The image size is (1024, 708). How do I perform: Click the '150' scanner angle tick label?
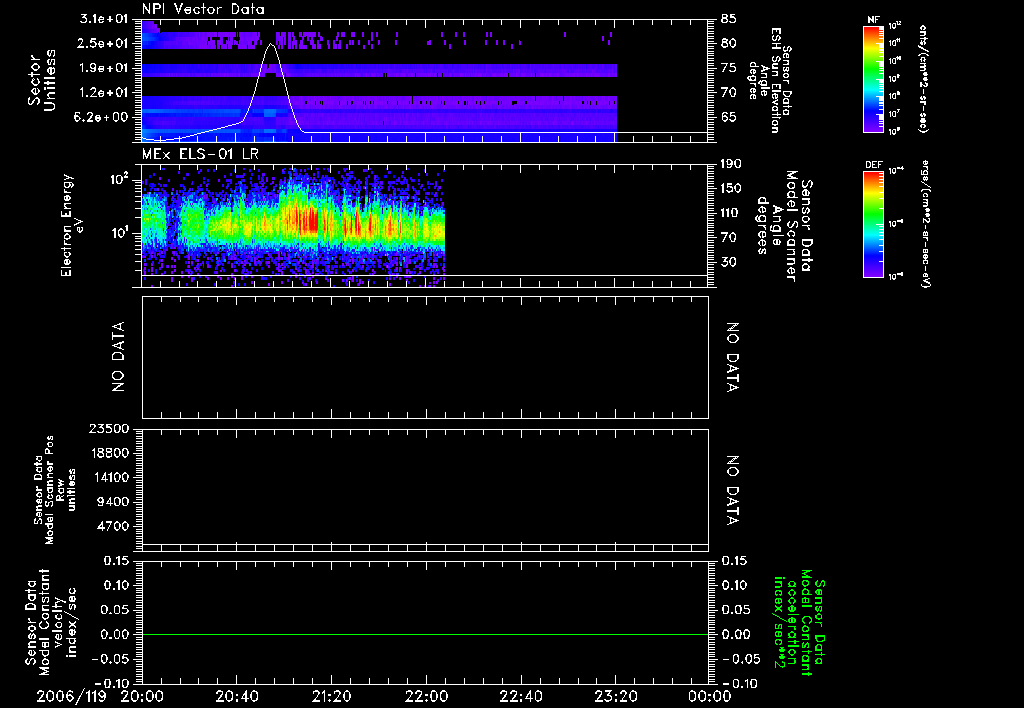point(731,188)
